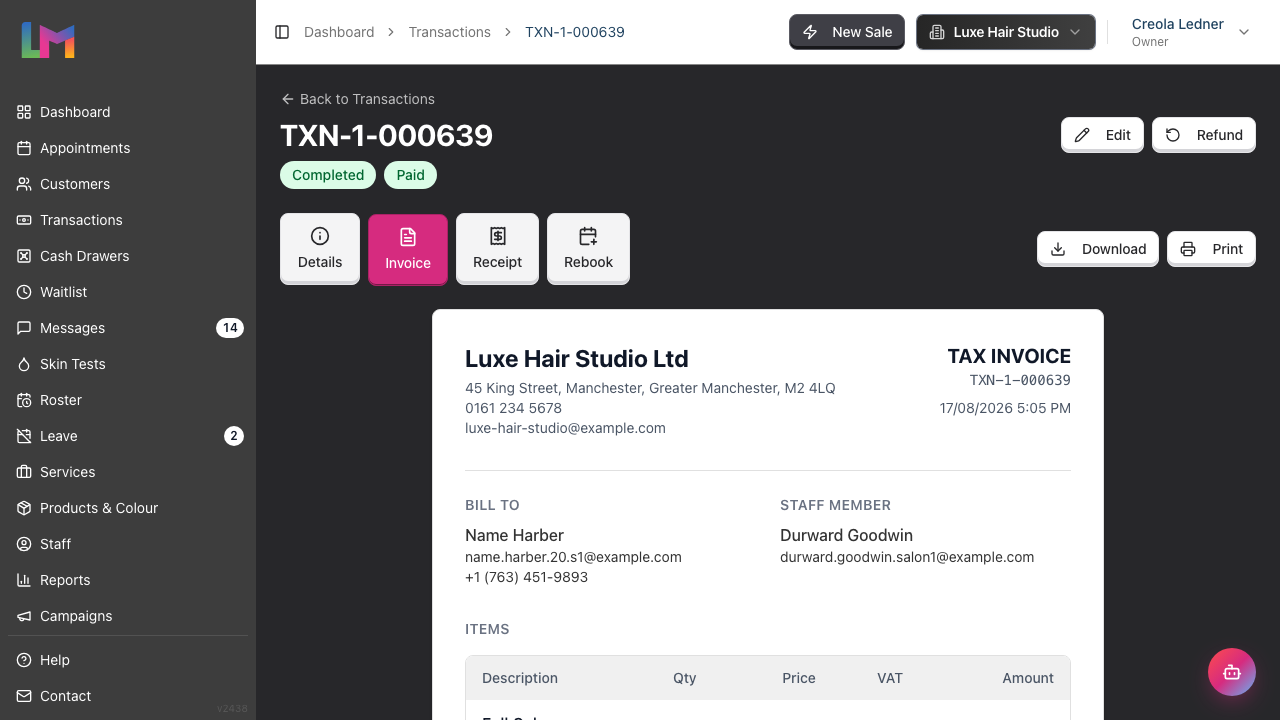Open the Waitlist page
The width and height of the screenshot is (1280, 720).
(x=128, y=292)
